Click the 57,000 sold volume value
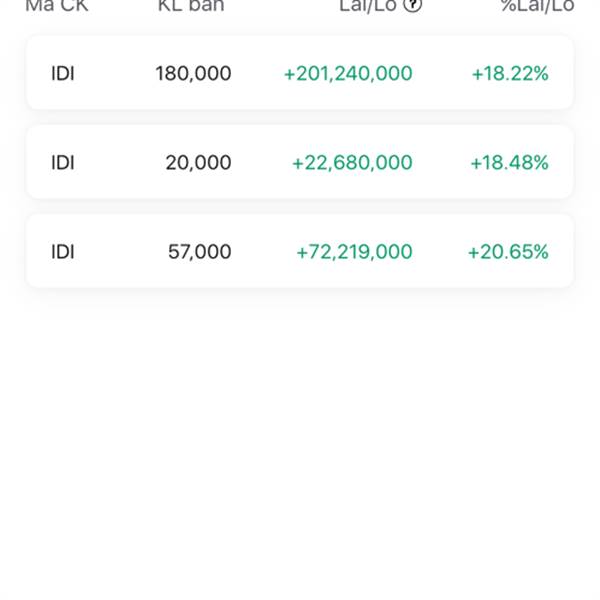The width and height of the screenshot is (600, 600). 200,251
